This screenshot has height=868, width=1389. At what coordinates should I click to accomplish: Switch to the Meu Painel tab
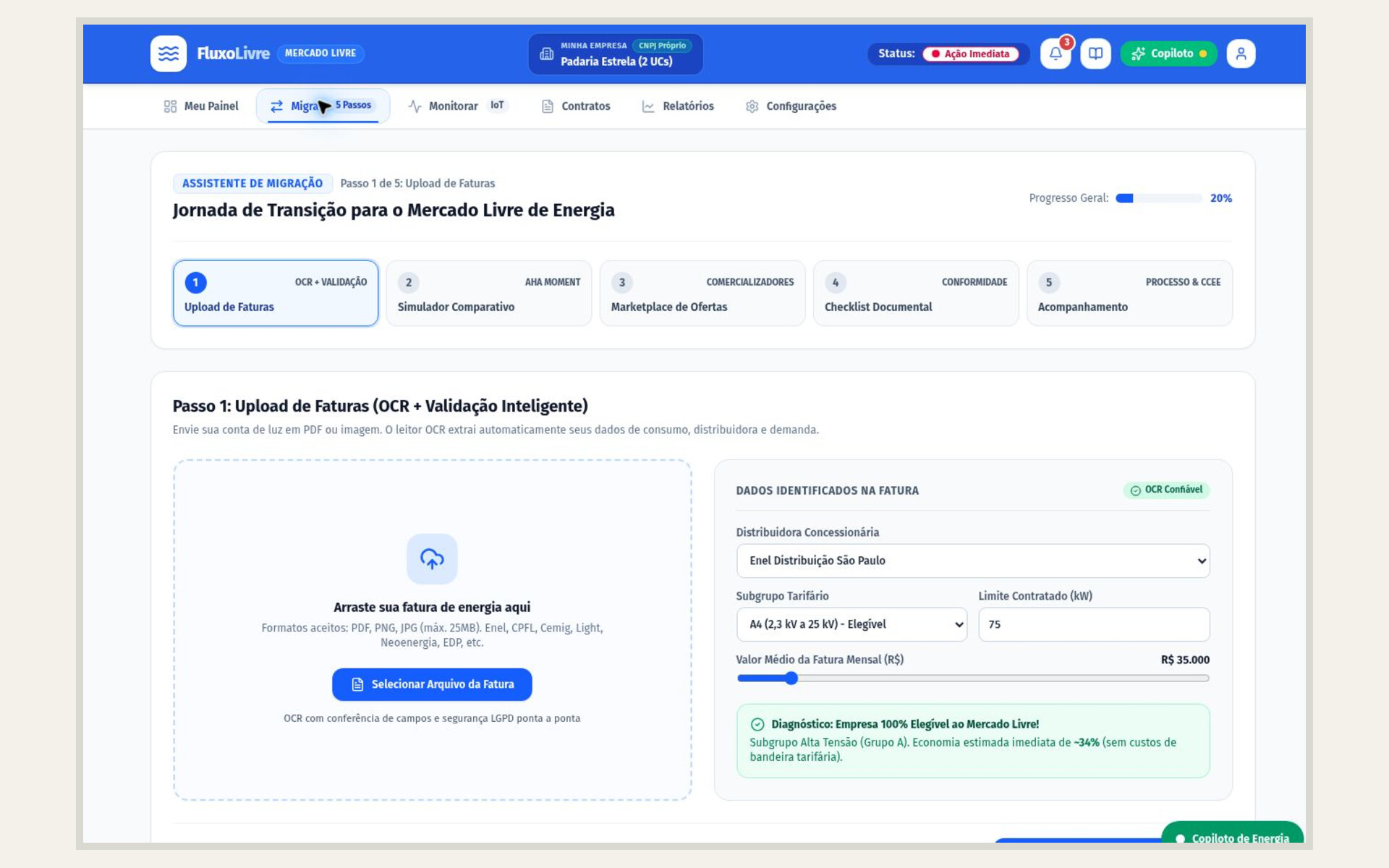click(201, 106)
